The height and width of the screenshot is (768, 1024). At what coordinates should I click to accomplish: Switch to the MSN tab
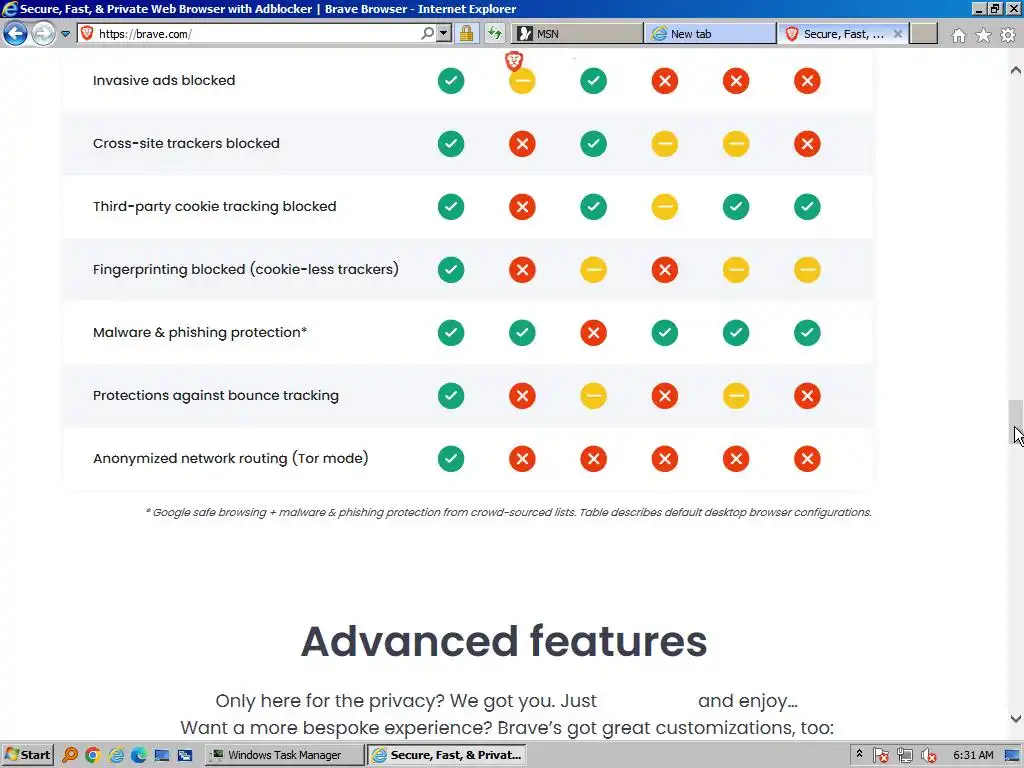click(x=577, y=34)
